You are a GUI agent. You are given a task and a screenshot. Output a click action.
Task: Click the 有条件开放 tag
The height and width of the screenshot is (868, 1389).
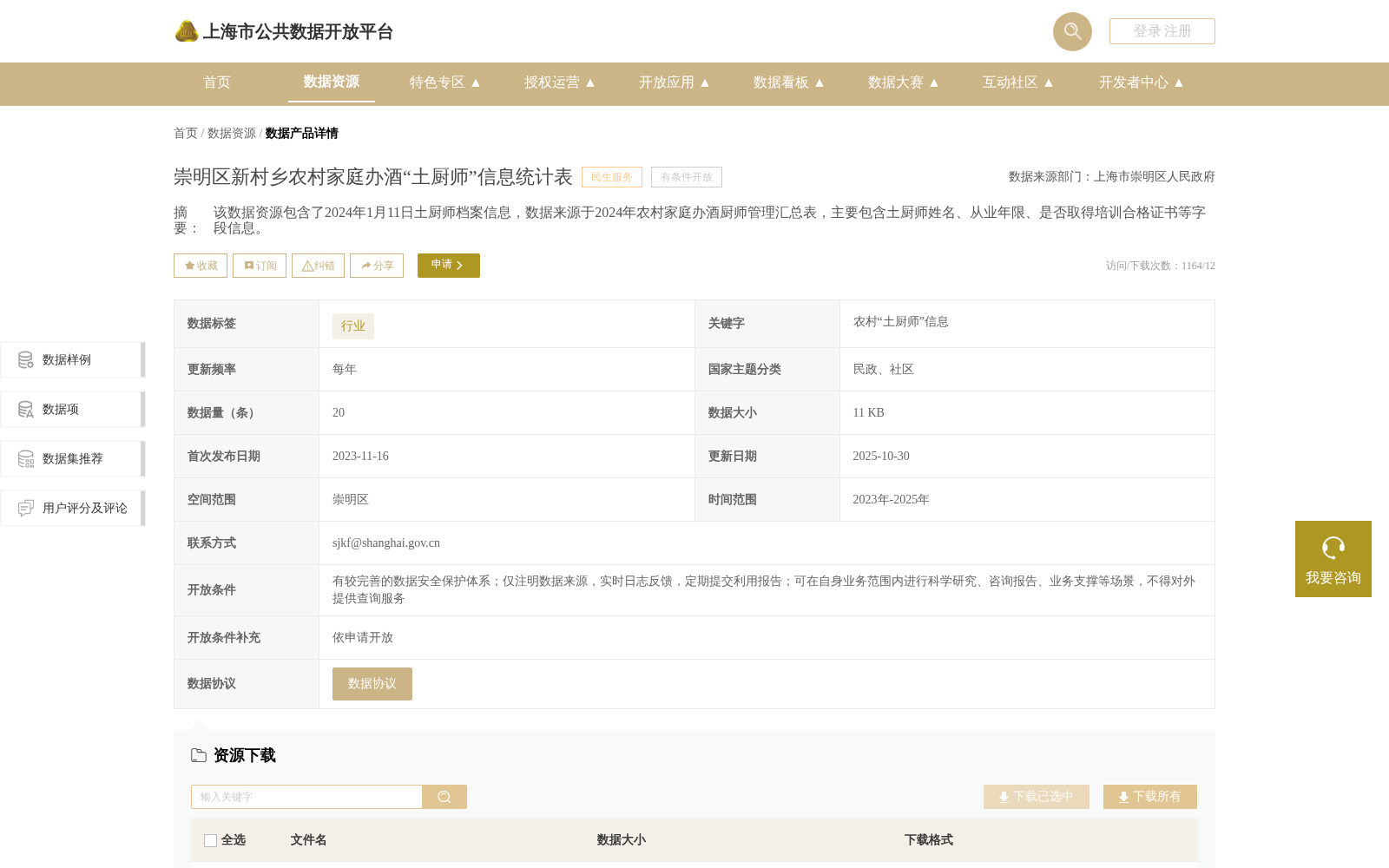pos(687,177)
